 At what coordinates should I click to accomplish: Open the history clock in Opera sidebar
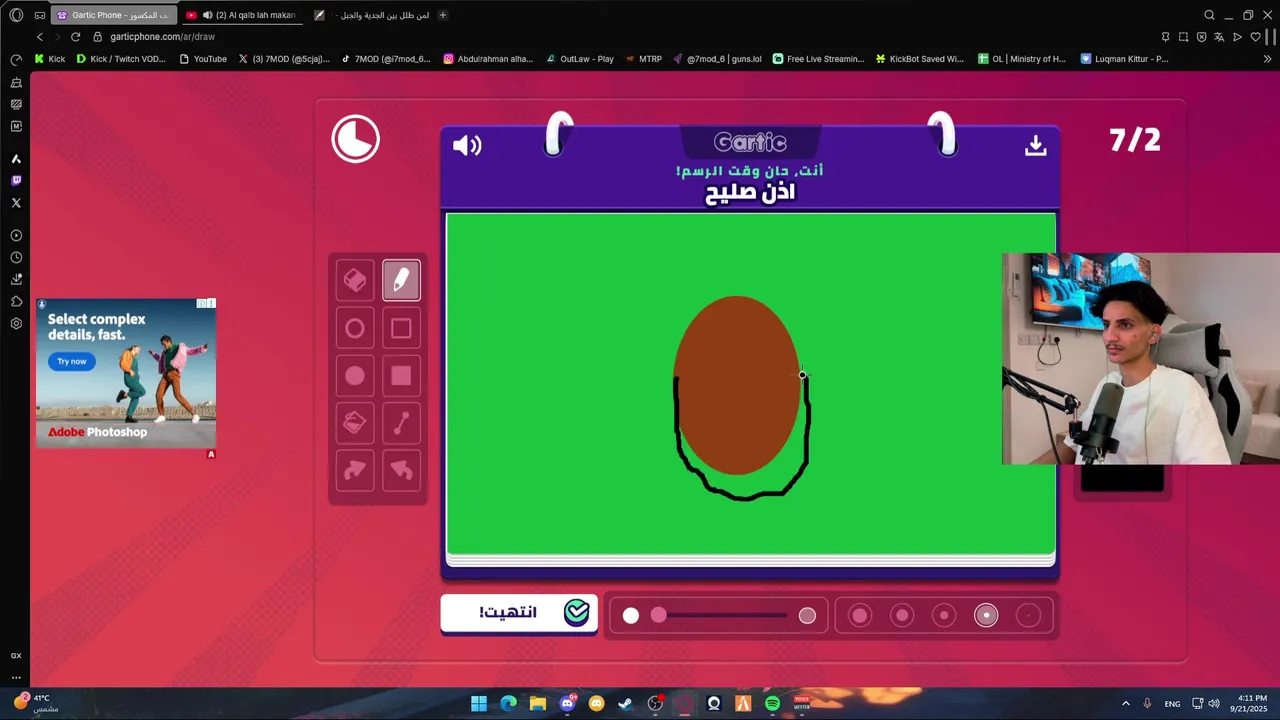click(x=16, y=258)
